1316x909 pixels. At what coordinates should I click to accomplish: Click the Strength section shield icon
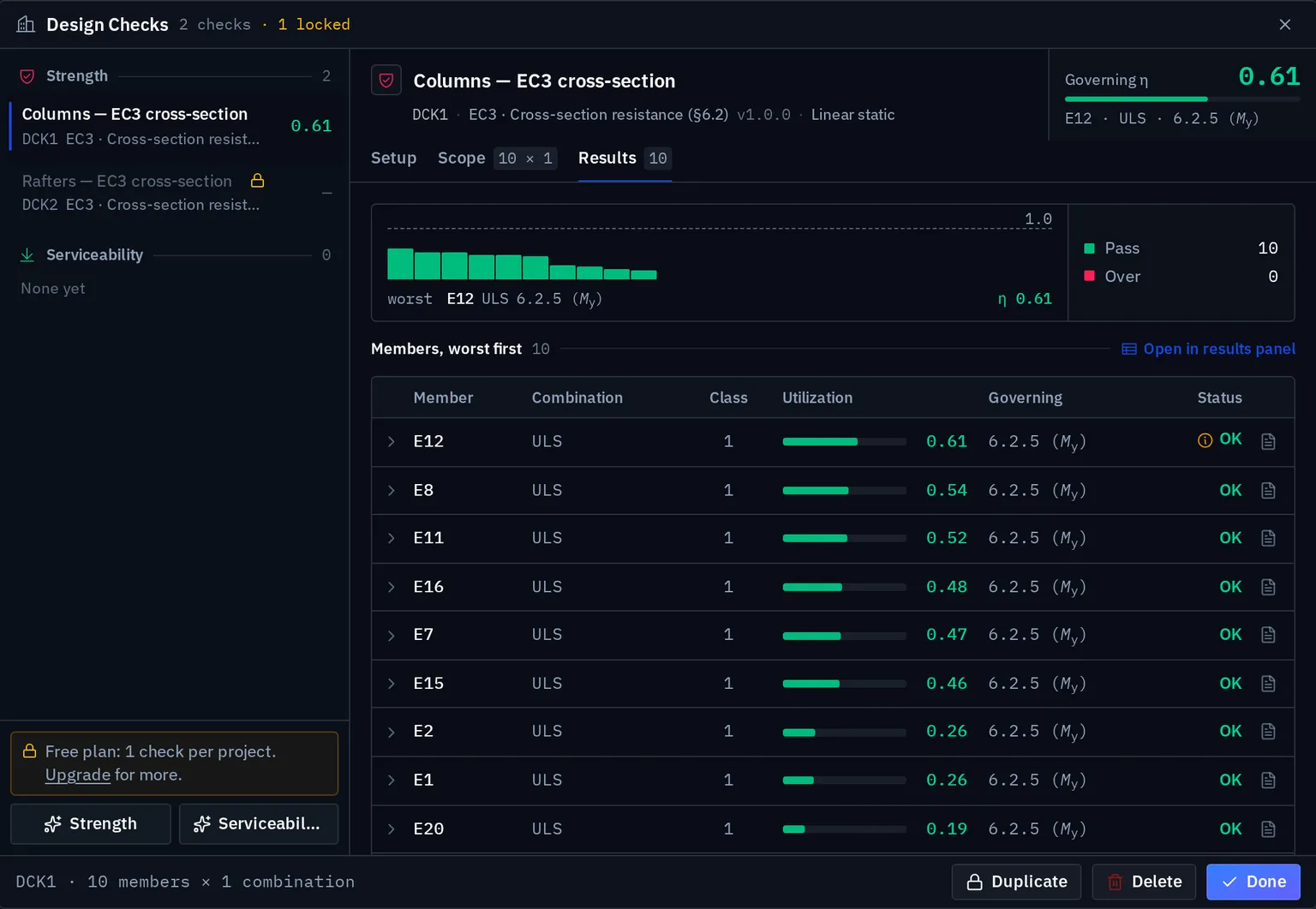[x=27, y=76]
